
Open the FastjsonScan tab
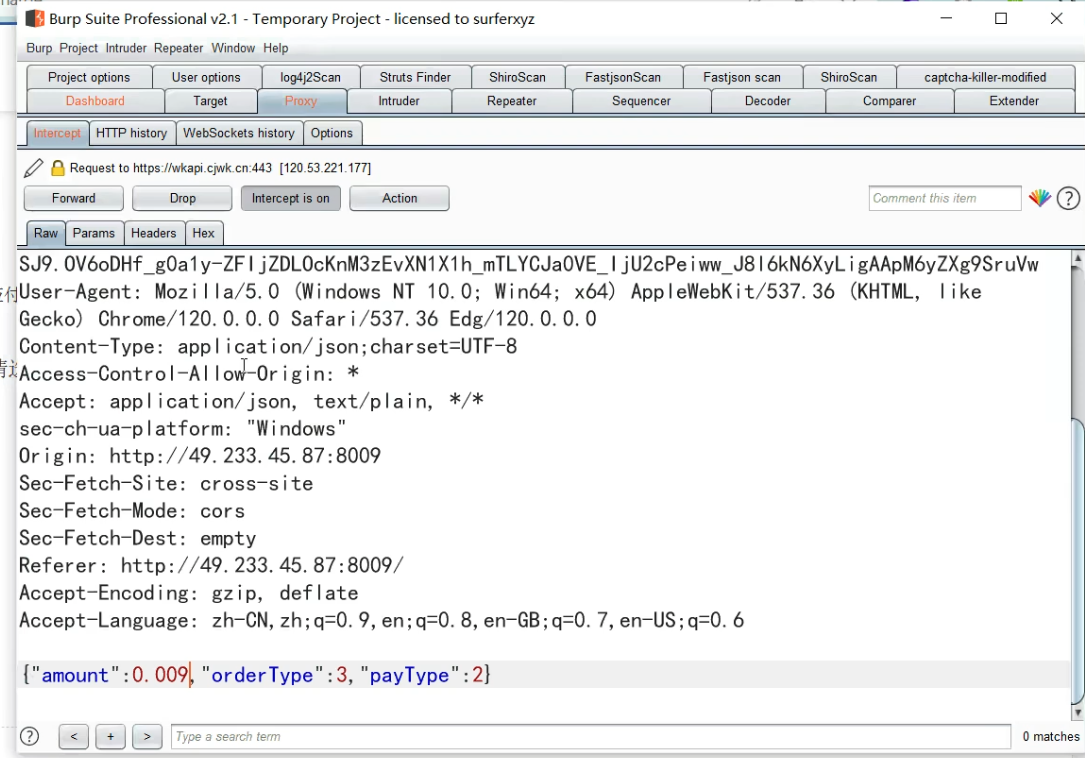(623, 77)
